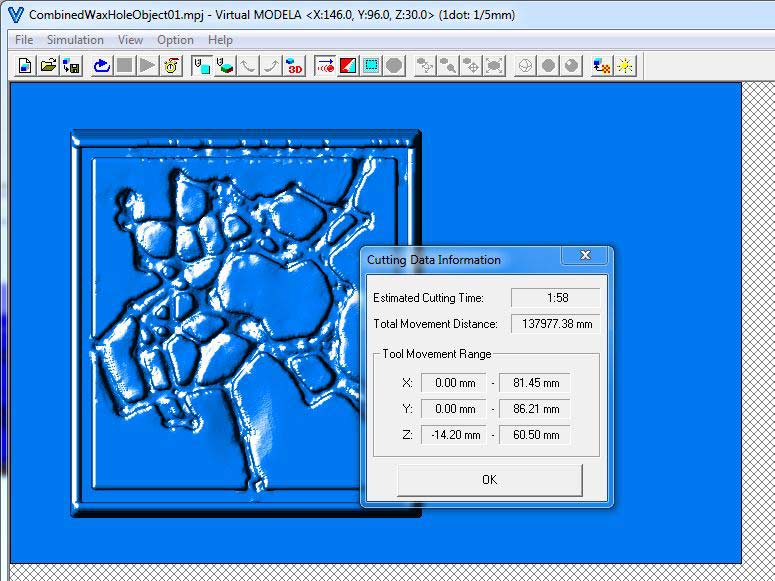Click the Open folder toolbar icon

pos(48,66)
